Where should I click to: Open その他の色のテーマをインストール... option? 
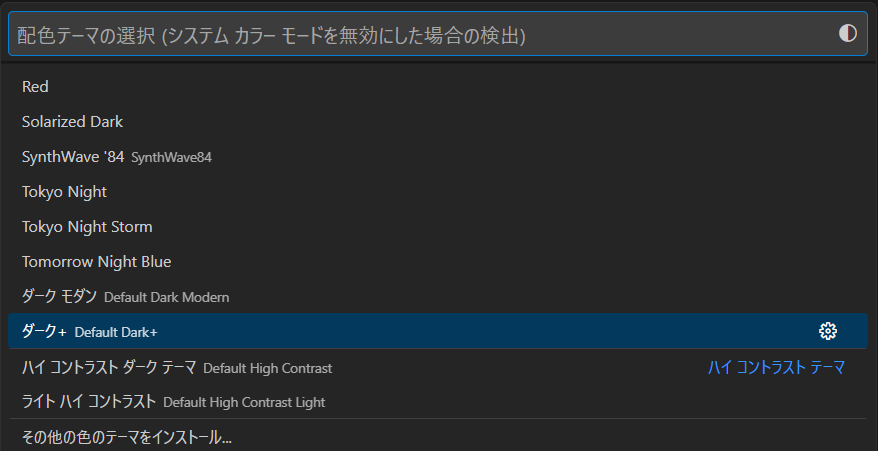pos(127,437)
